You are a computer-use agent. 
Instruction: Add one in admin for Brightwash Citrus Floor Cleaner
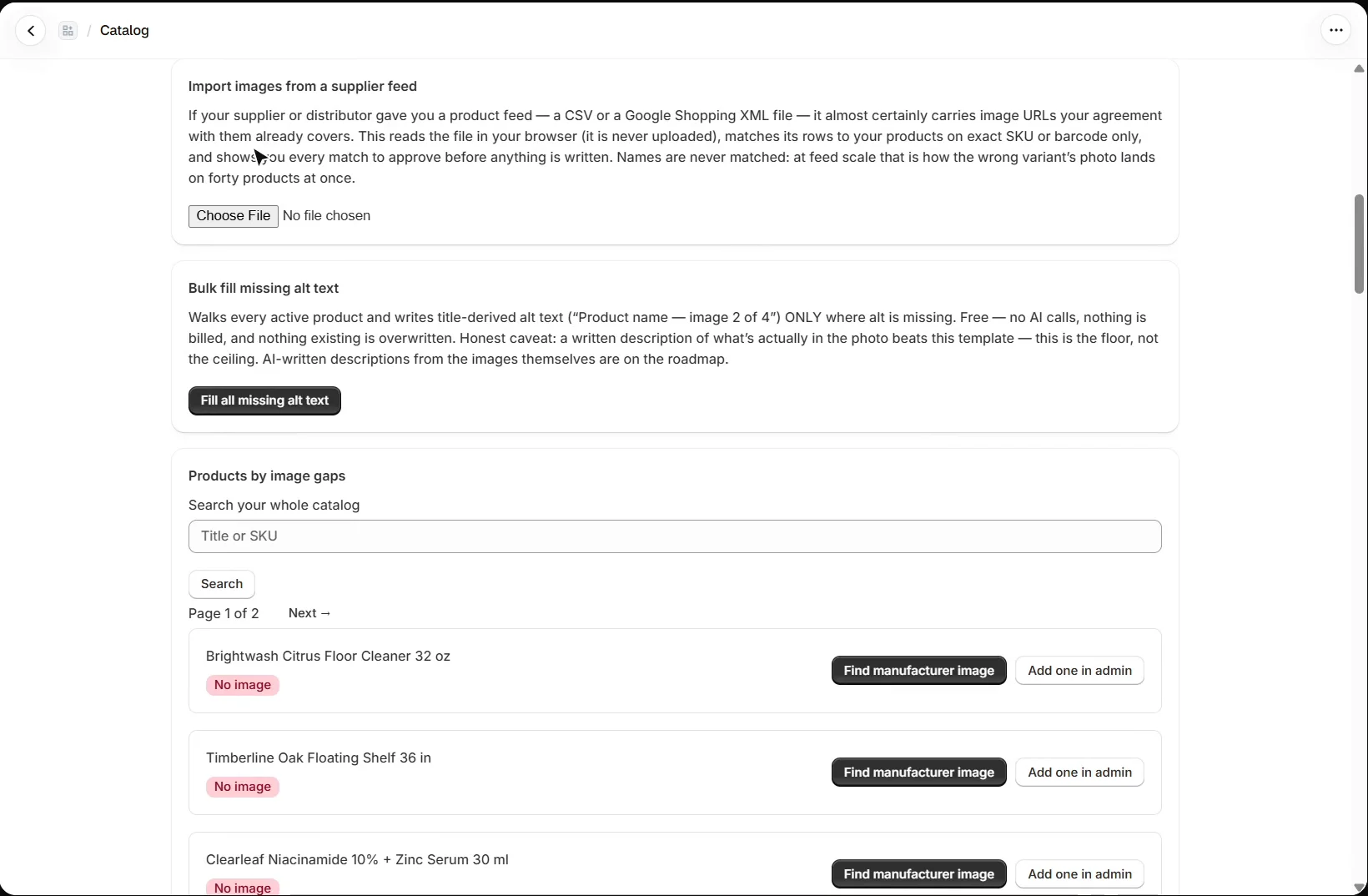click(1080, 671)
